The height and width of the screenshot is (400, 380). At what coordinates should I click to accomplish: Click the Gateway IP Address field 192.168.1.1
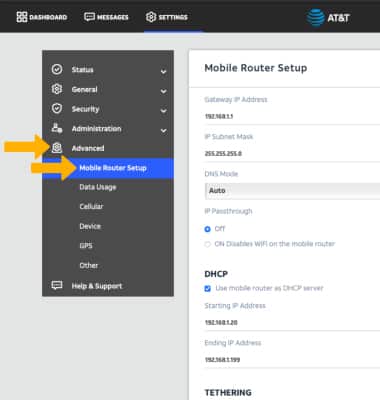point(292,116)
